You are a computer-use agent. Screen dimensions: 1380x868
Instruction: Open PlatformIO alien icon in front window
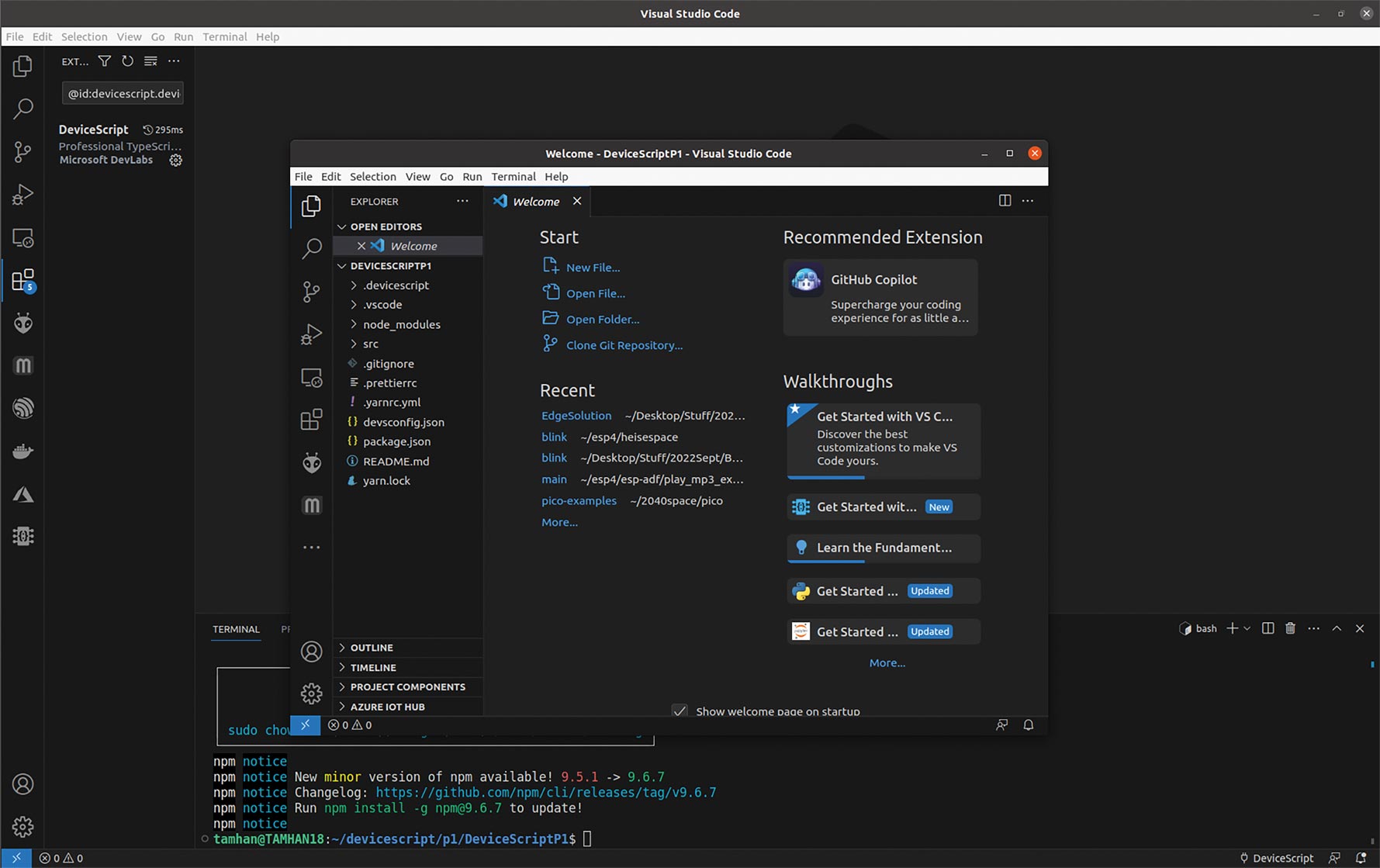click(x=311, y=463)
